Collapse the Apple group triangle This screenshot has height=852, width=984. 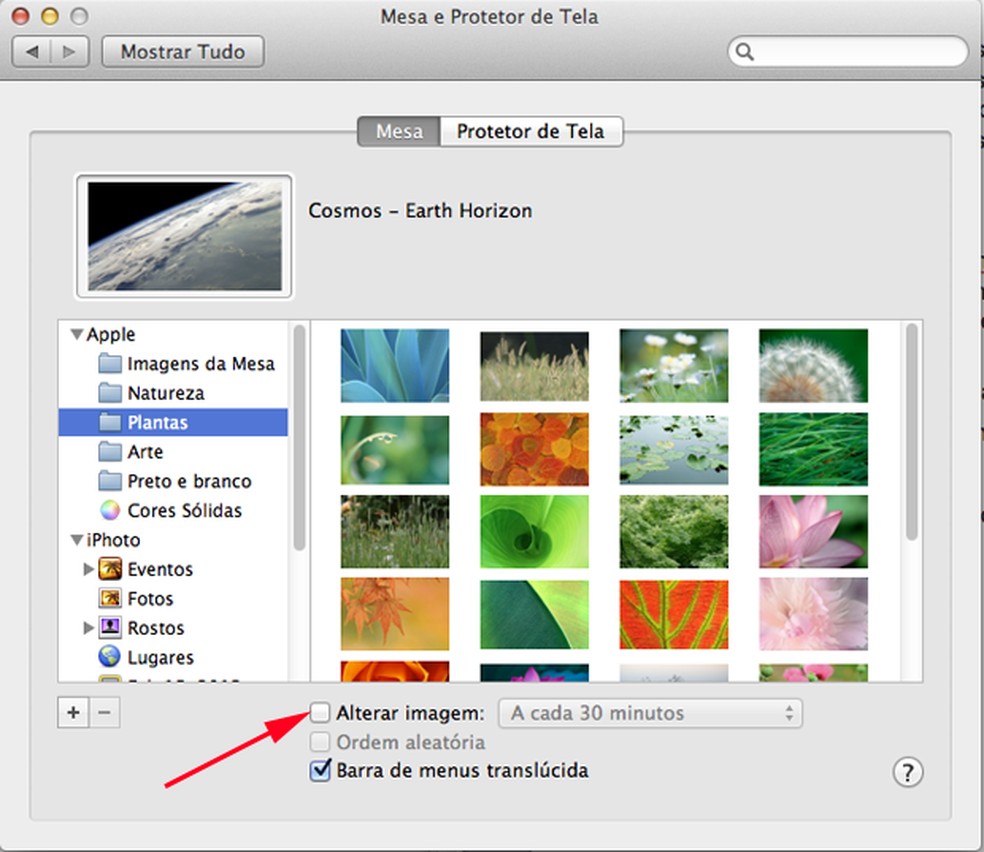click(77, 334)
